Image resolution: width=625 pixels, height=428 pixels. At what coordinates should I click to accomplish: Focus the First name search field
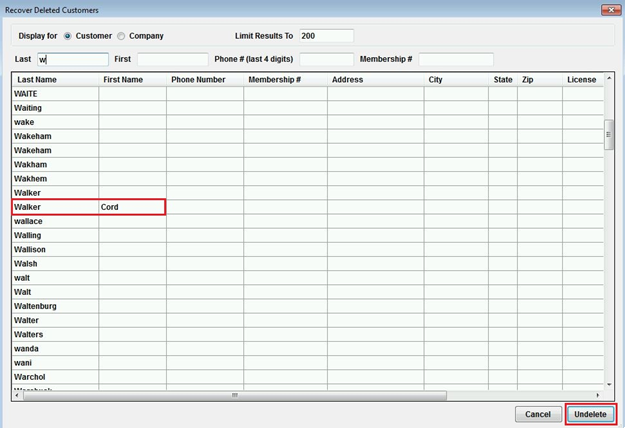(173, 59)
